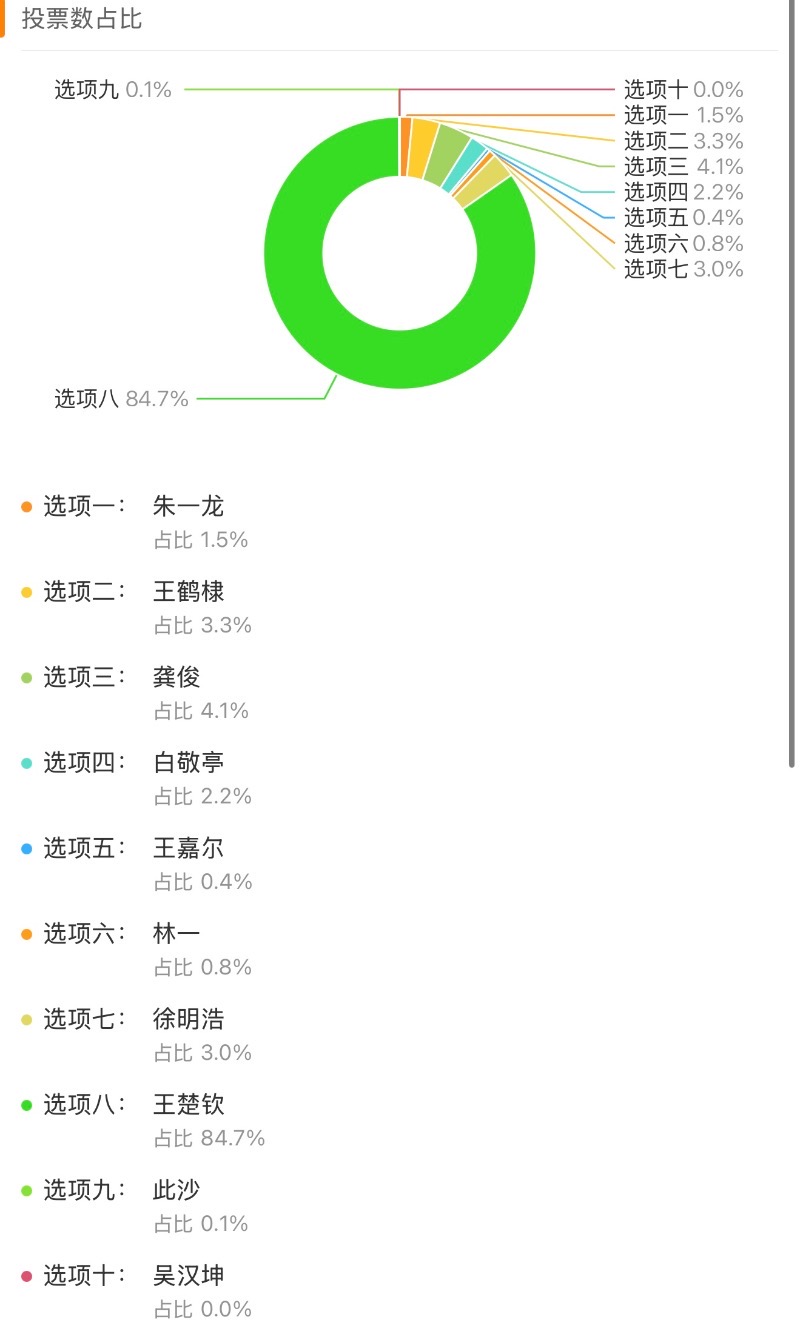Select the 选项九 0.1% chart label
Screen dimensions: 800x1334
click(x=113, y=90)
